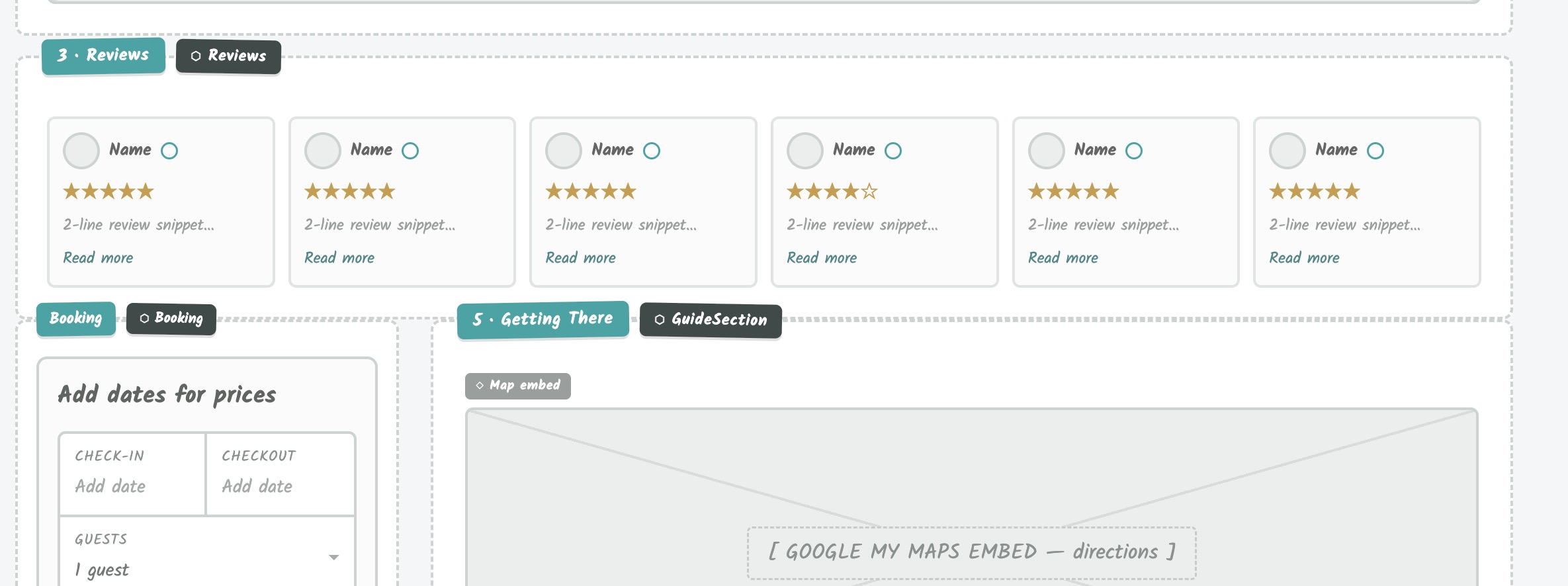Click the verified badge circle on the sixth review
This screenshot has width=1568, height=586.
point(1375,151)
